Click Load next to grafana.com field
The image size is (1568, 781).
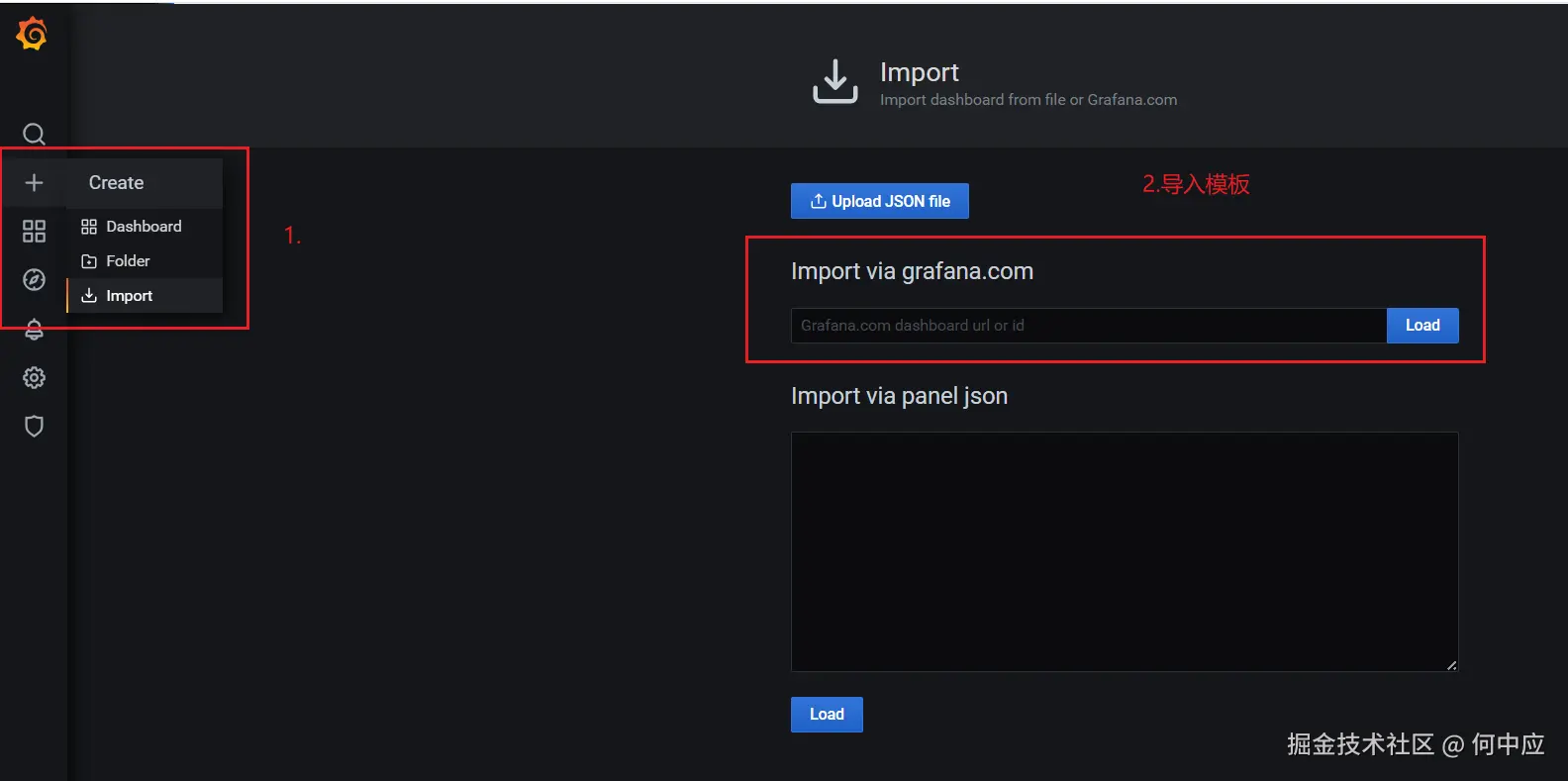[x=1422, y=326]
